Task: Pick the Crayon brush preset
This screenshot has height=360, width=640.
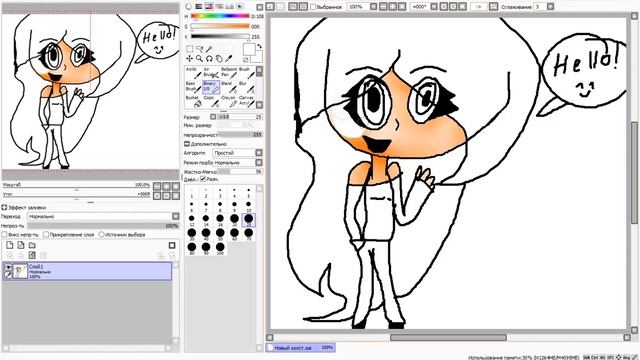Action: click(x=229, y=102)
